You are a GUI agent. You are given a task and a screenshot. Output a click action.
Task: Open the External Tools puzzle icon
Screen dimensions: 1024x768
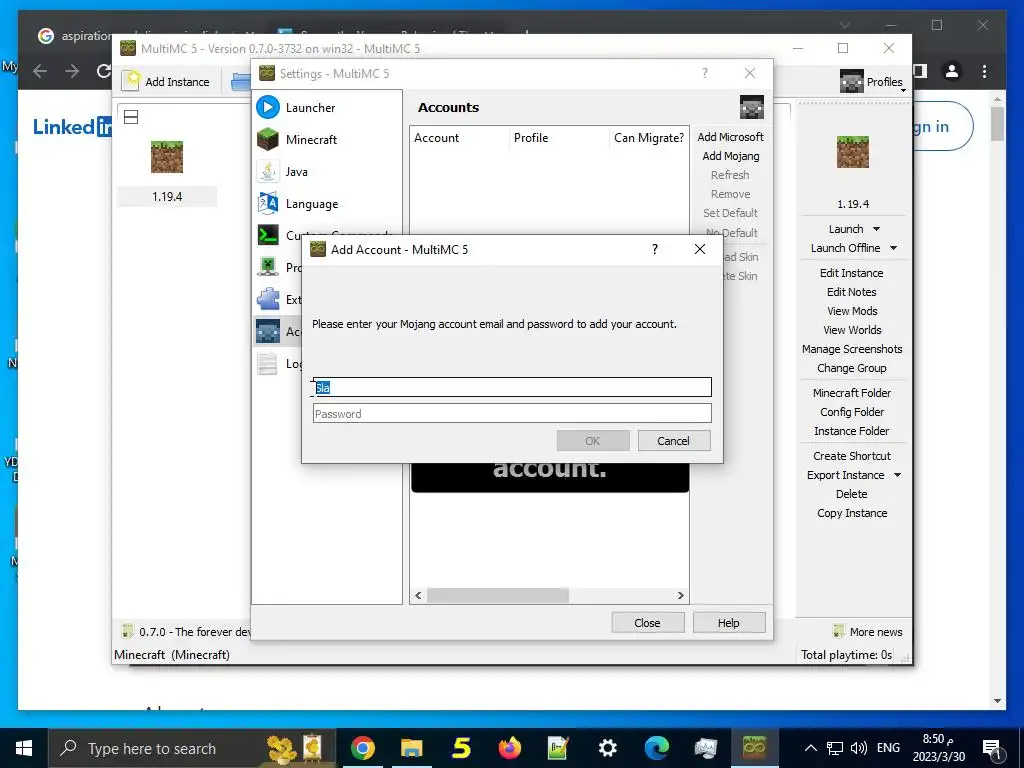pyautogui.click(x=268, y=299)
